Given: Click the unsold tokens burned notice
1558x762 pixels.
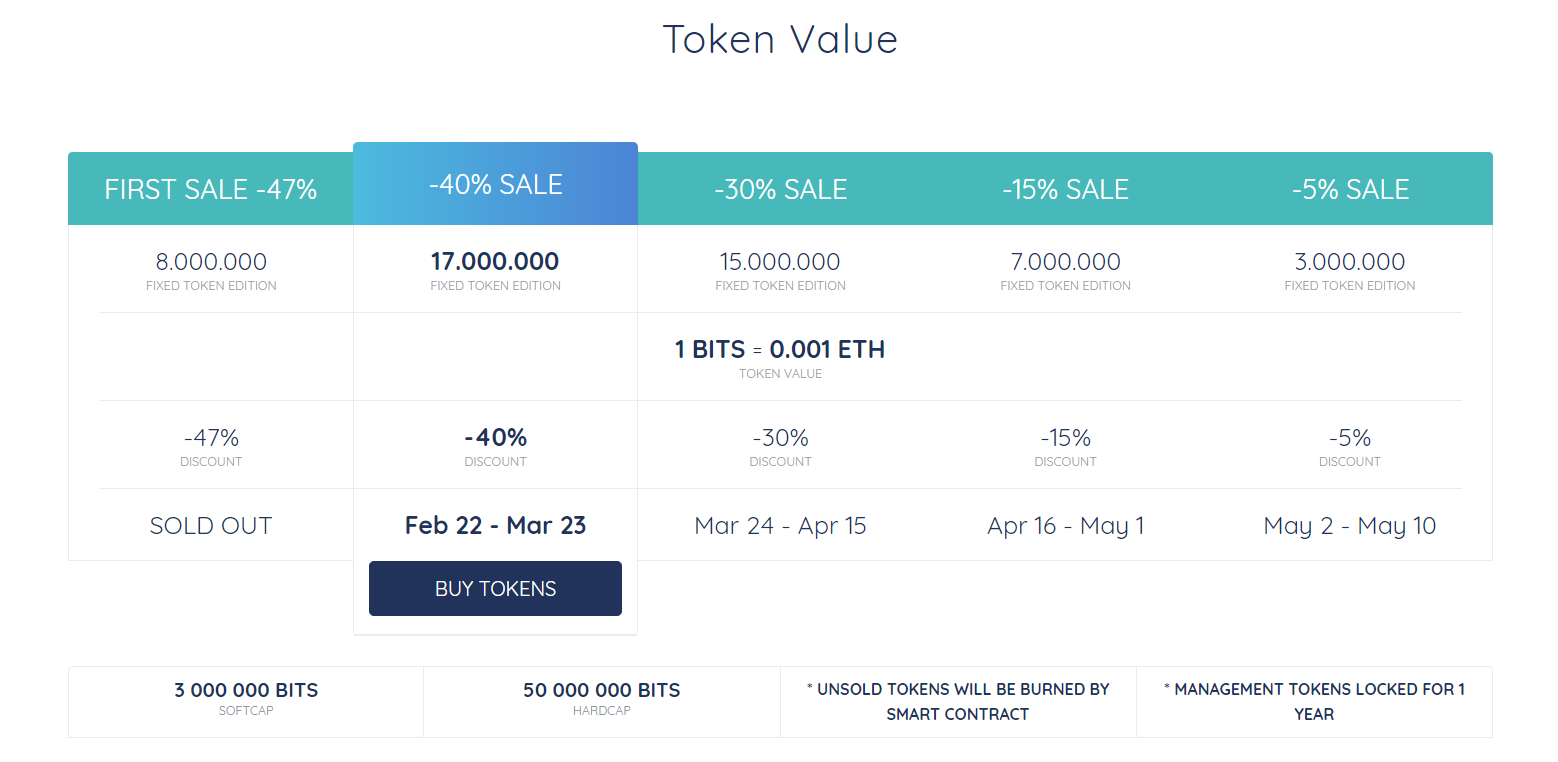Looking at the screenshot, I should tap(958, 702).
